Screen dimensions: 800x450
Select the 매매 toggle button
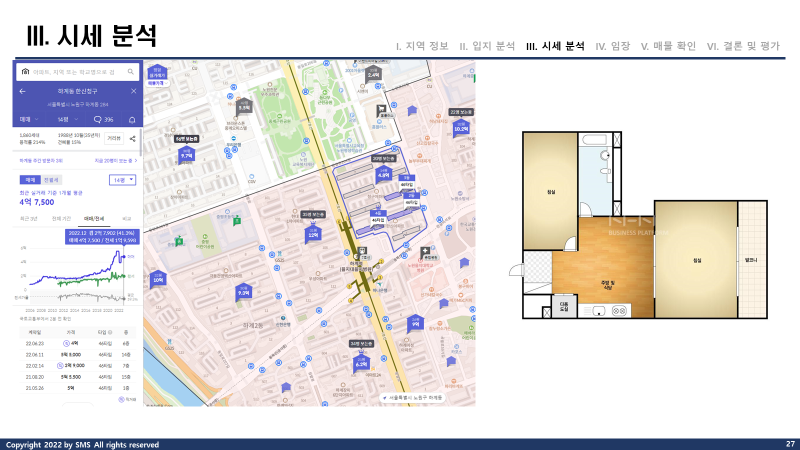[30, 180]
